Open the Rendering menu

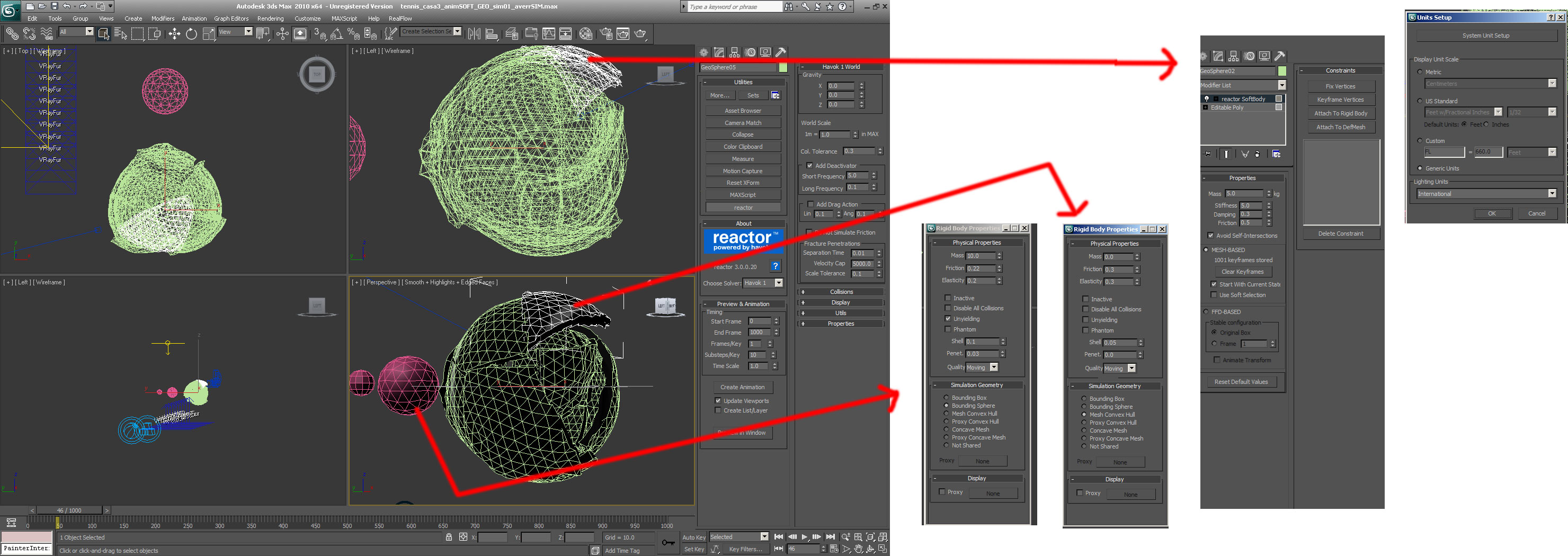(x=270, y=18)
